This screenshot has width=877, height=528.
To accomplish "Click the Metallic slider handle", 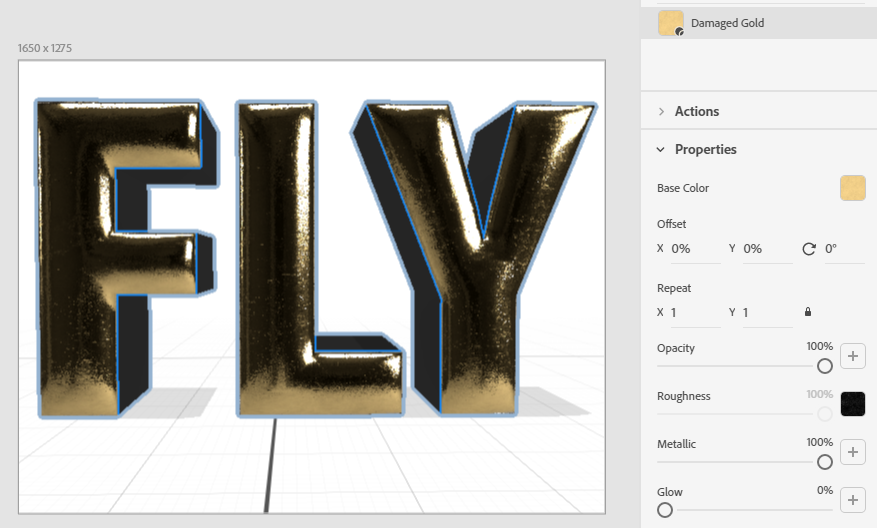I will 825,462.
